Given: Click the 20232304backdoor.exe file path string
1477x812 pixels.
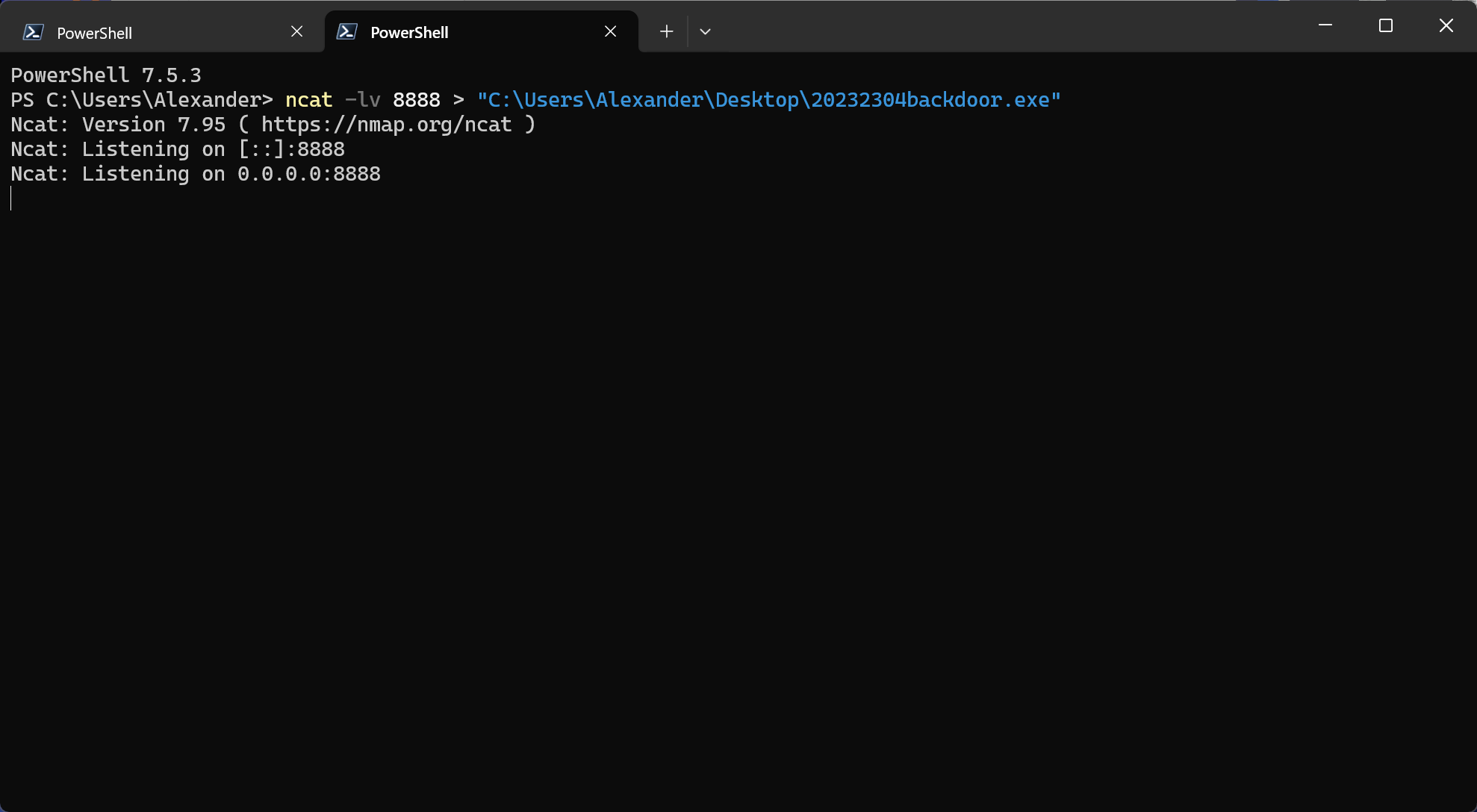Looking at the screenshot, I should (x=768, y=100).
